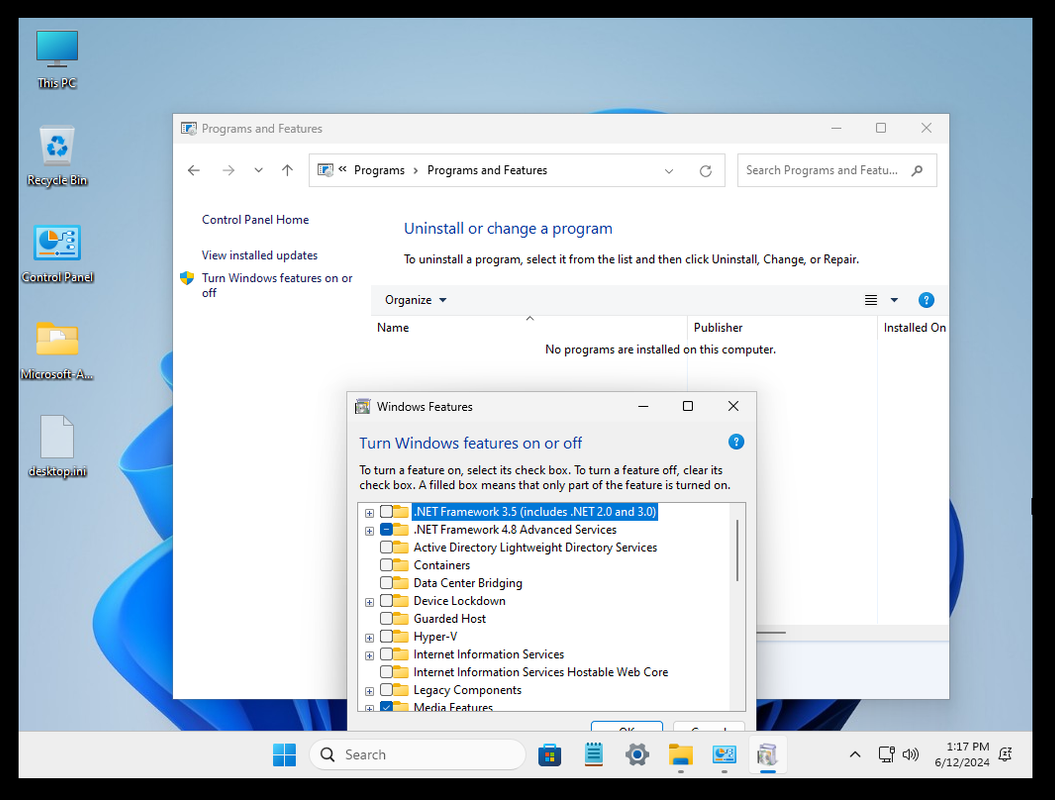Click the Windows Features title bar icon

pos(363,406)
